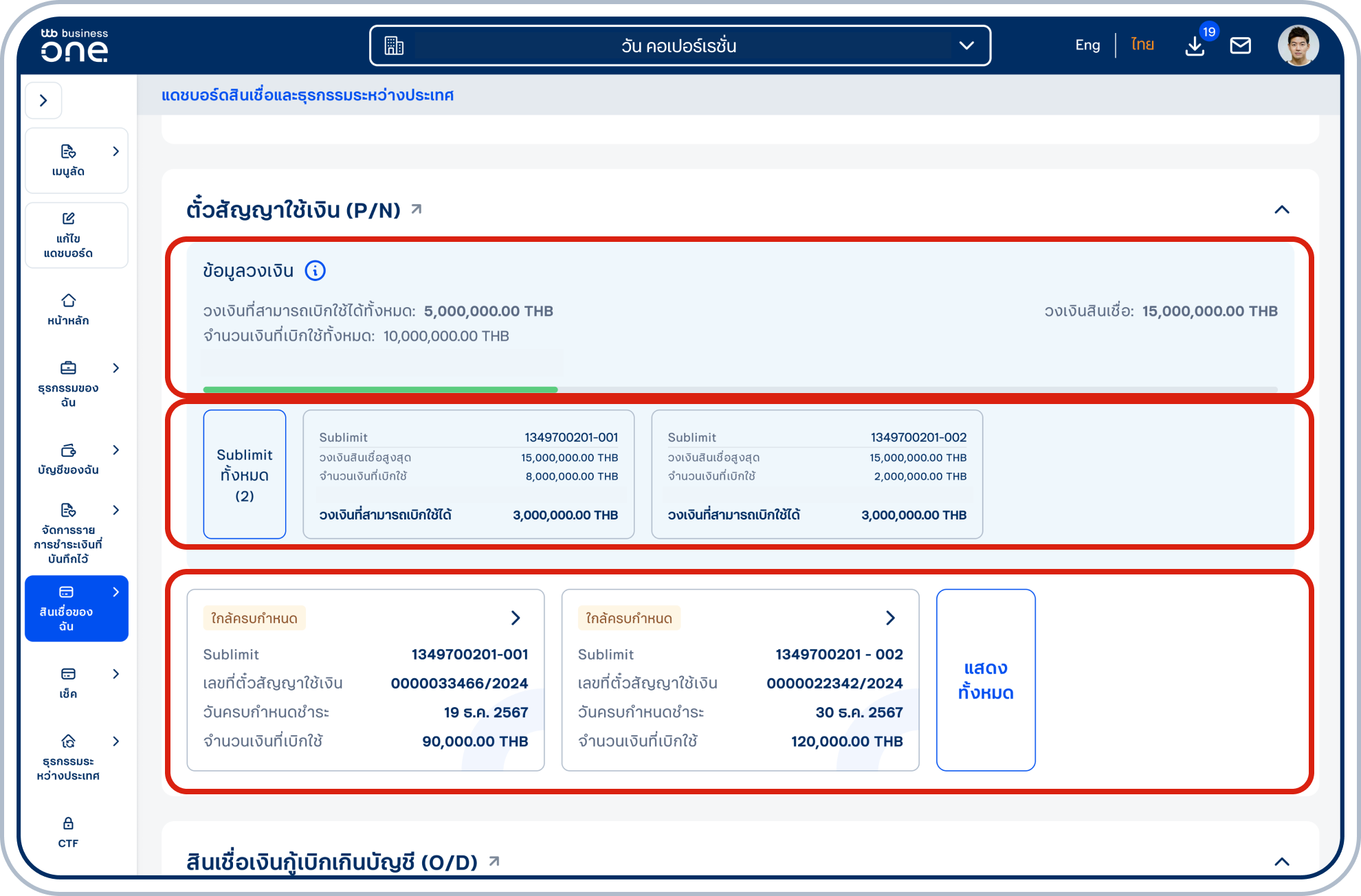Image resolution: width=1361 pixels, height=896 pixels.
Task: Select the Sublimit ทั้งหมด (2) tab
Action: (x=244, y=474)
